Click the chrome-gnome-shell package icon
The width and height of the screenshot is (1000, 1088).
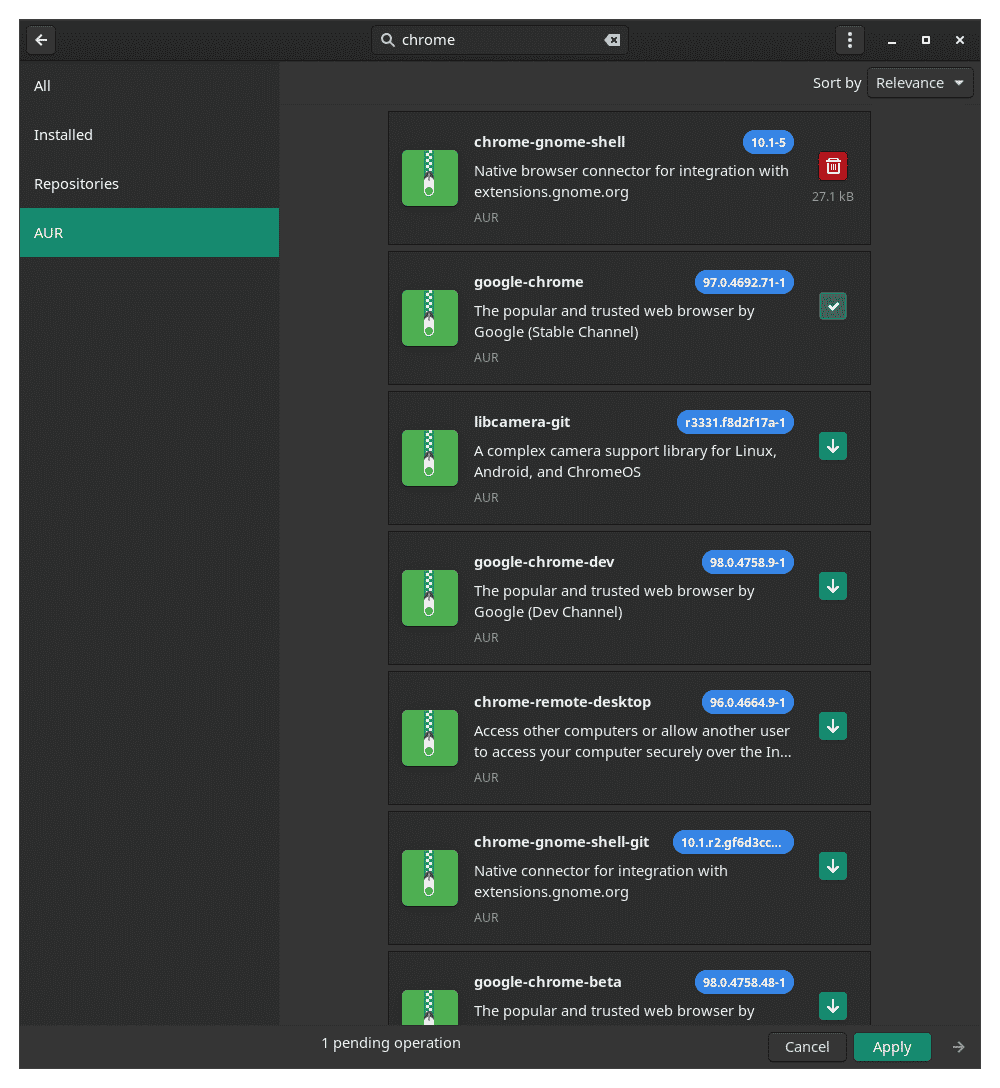pyautogui.click(x=430, y=178)
